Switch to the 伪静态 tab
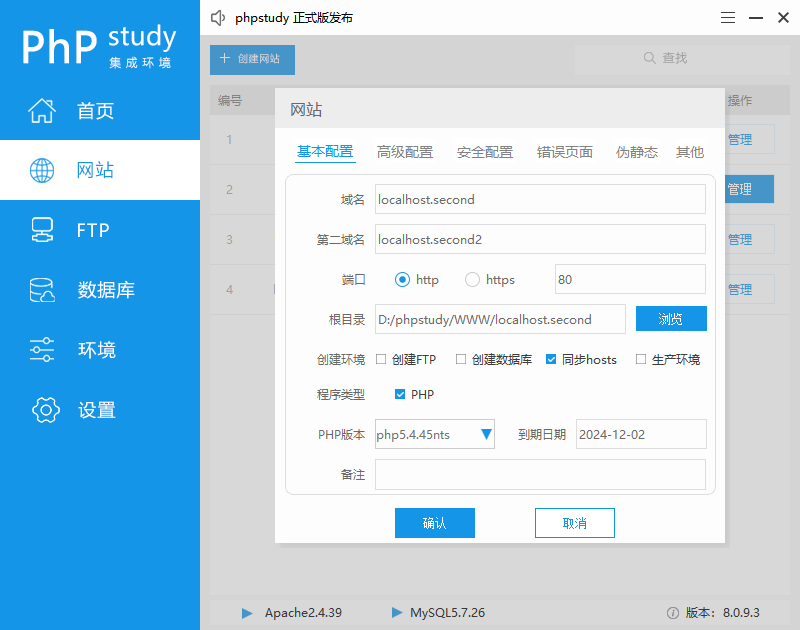Screen dimensions: 800x630 [636, 153]
